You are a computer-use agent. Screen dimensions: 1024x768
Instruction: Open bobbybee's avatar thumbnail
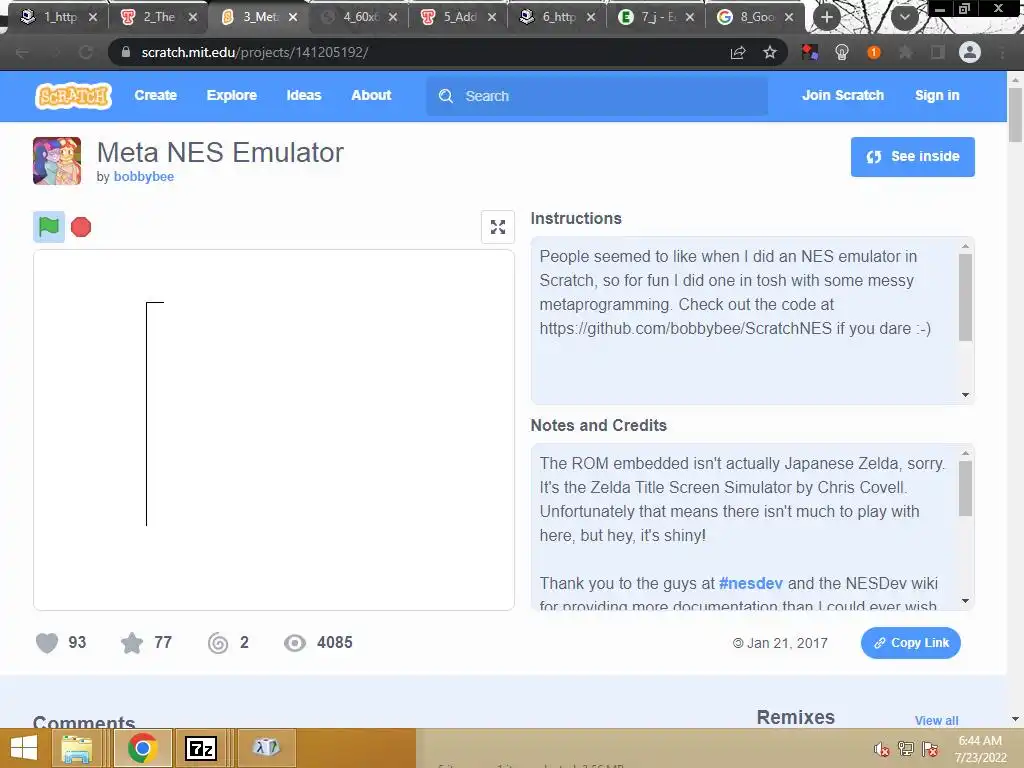click(57, 161)
